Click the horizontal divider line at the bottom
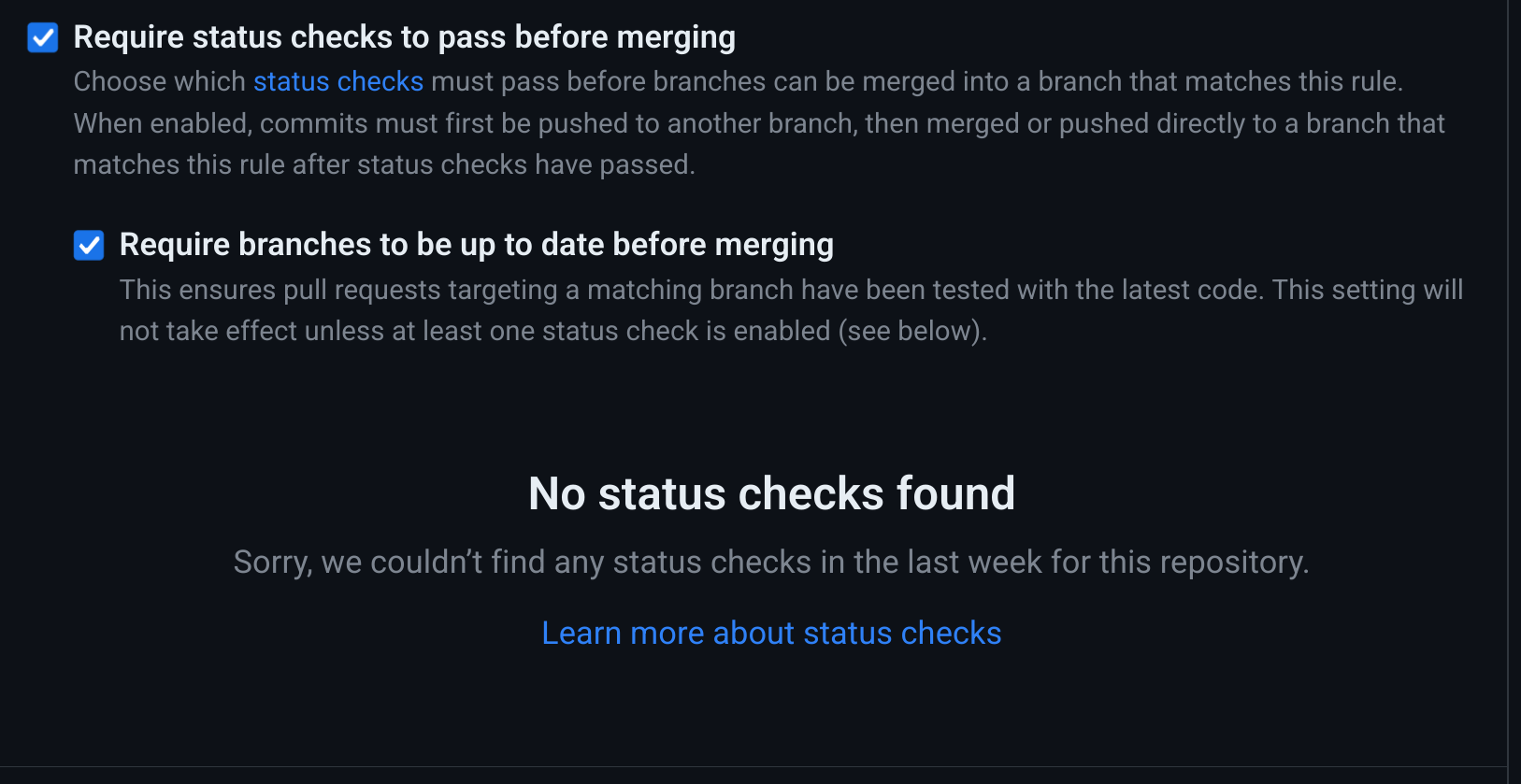This screenshot has height=784, width=1521. [x=748, y=767]
